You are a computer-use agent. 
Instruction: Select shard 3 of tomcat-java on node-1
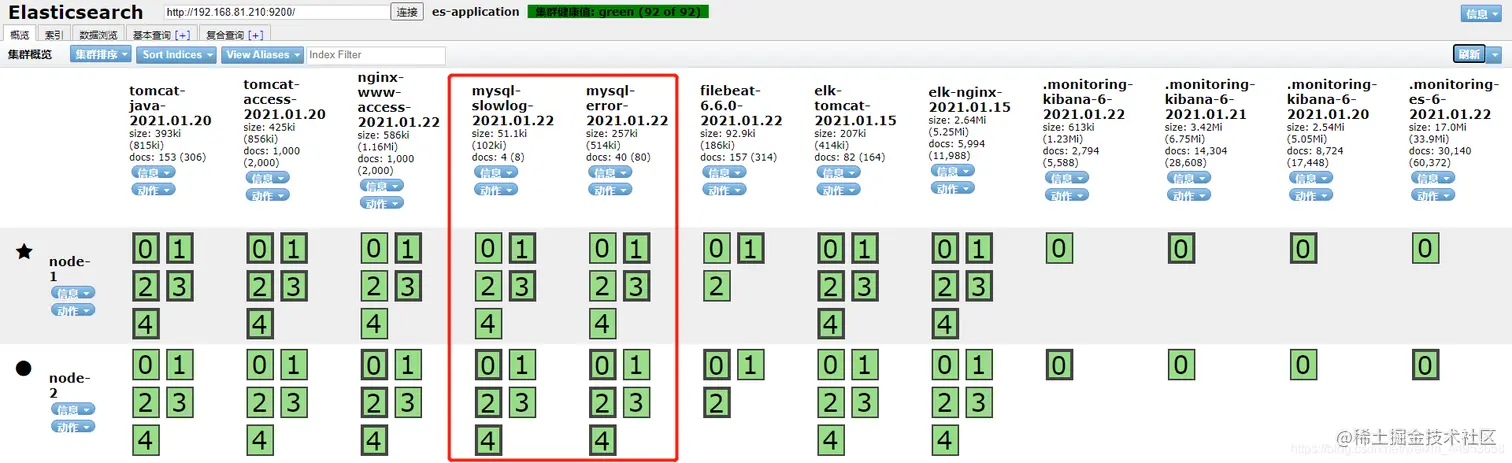click(179, 287)
